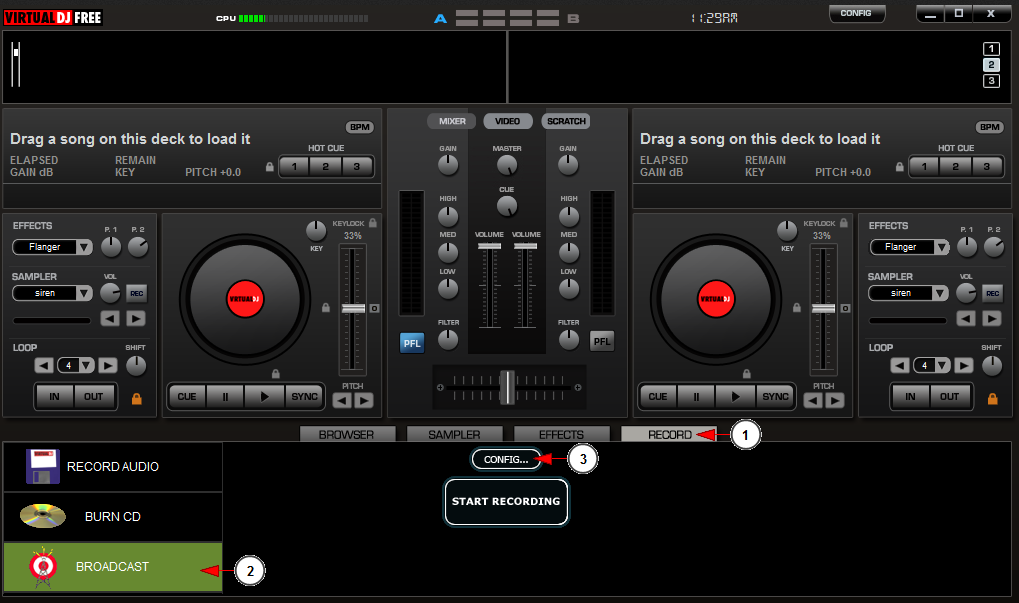Pause the right deck
Viewport: 1019px width, 603px height.
click(x=696, y=396)
